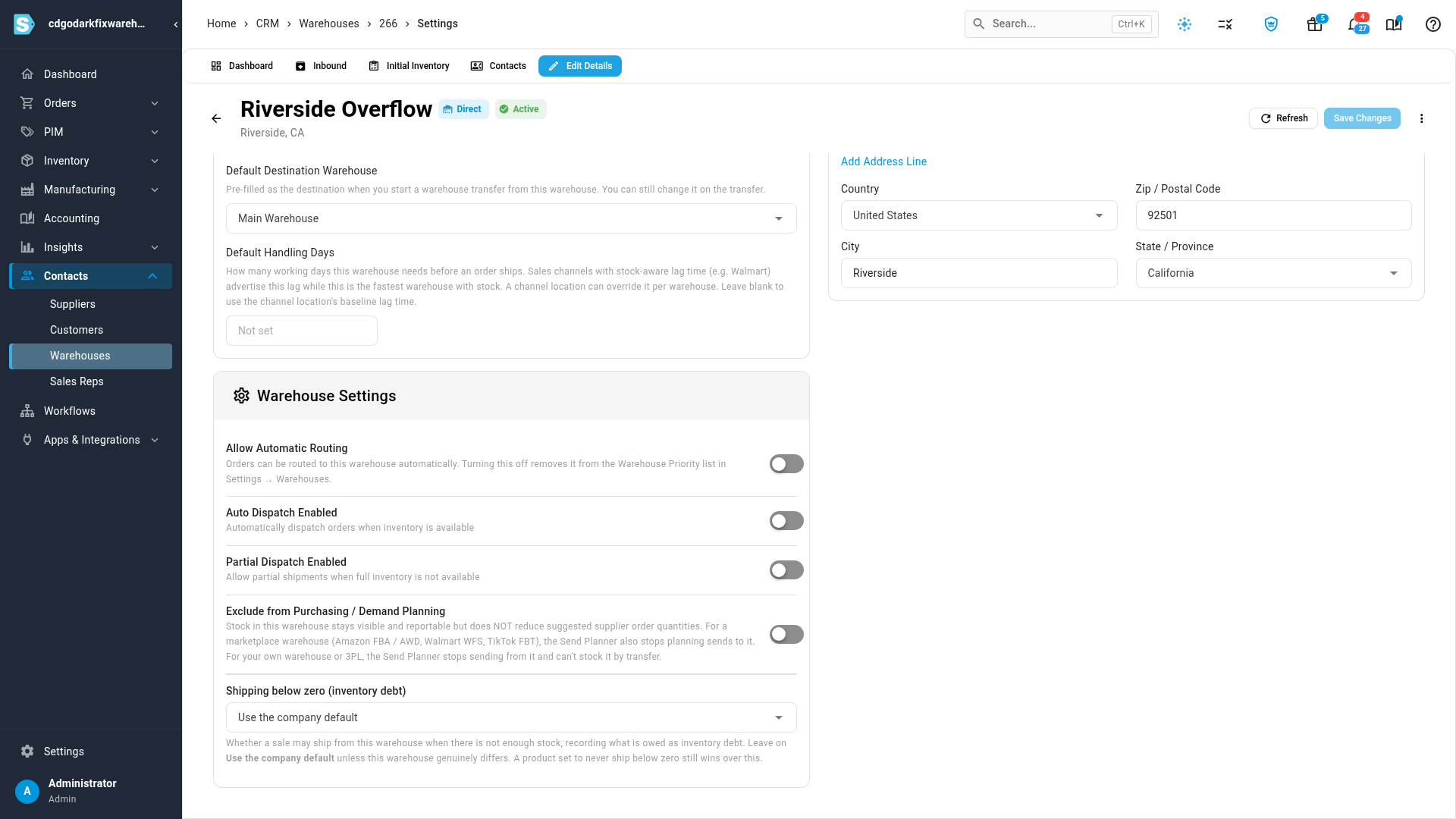Click the back arrow beside Riverside Overflow
Viewport: 1456px width, 819px height.
(216, 118)
